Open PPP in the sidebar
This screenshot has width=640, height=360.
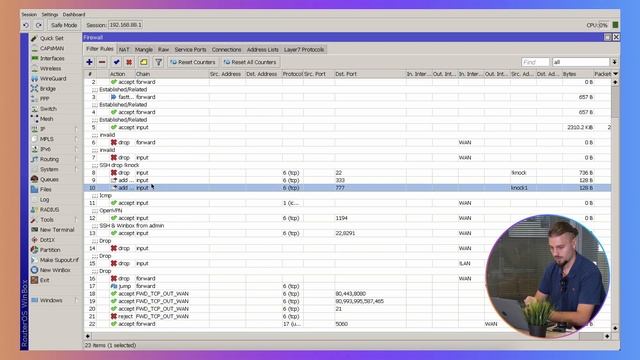point(44,99)
